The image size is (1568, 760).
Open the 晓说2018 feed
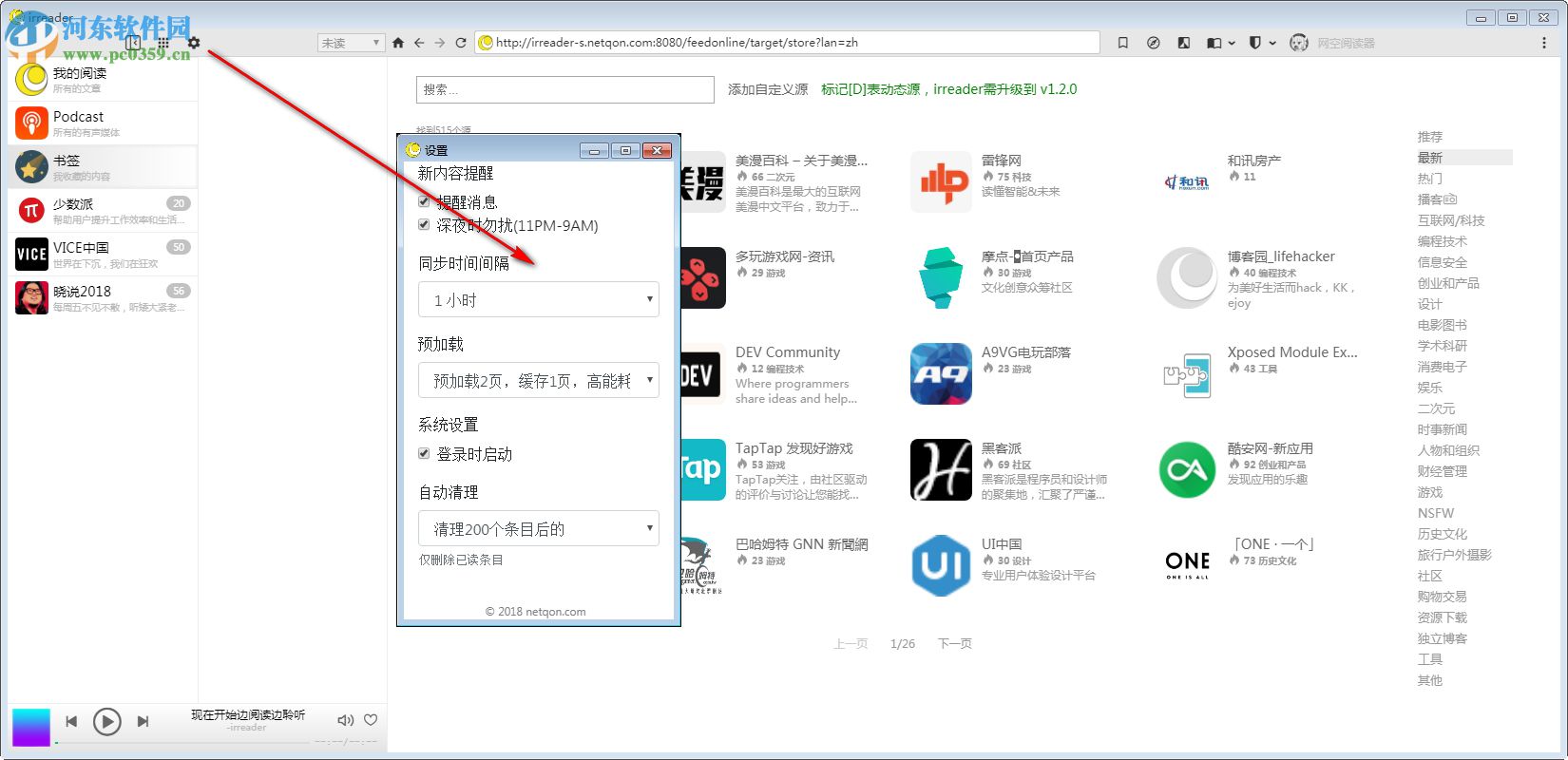103,298
